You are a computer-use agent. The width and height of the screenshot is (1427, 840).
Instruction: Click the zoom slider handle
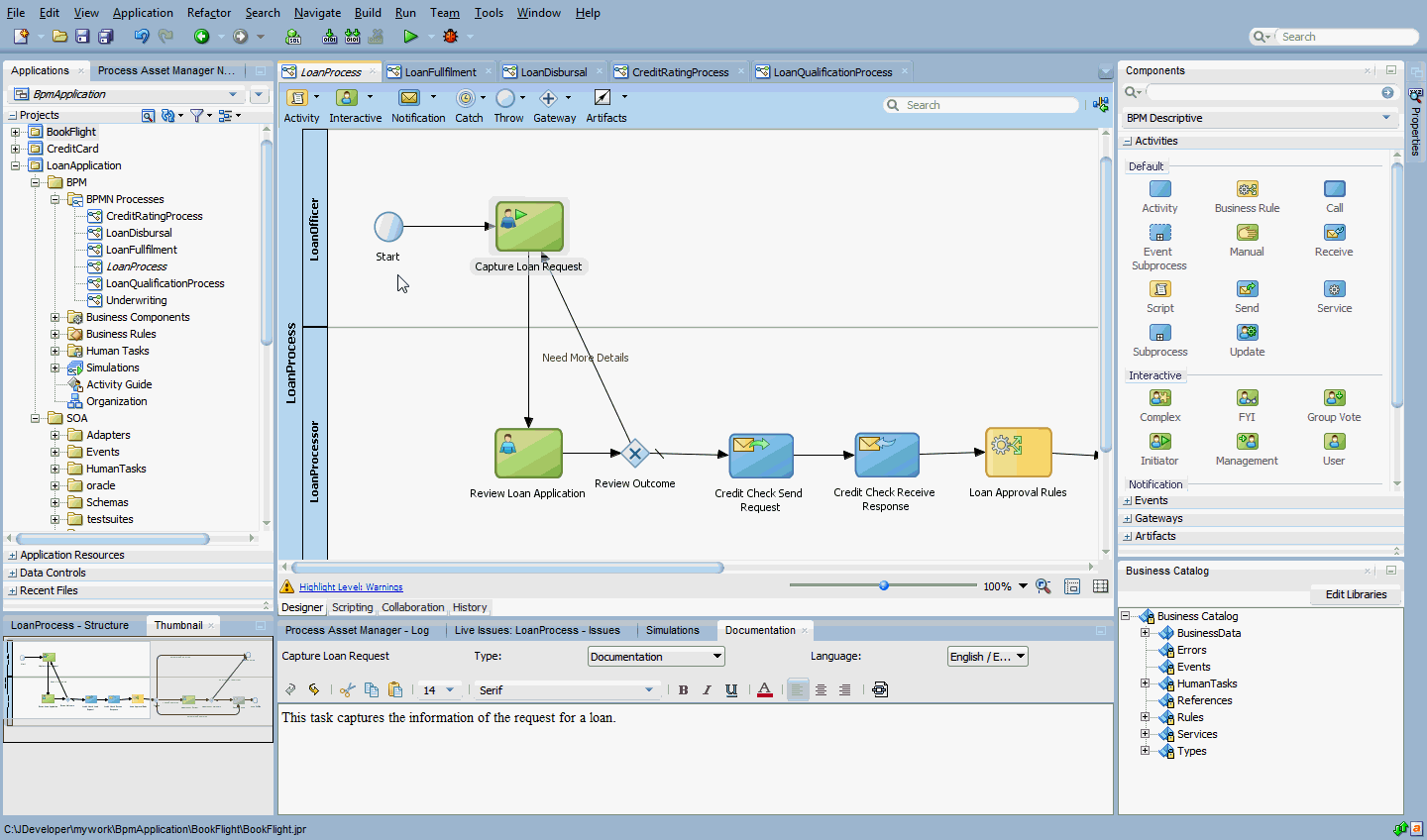[x=884, y=585]
